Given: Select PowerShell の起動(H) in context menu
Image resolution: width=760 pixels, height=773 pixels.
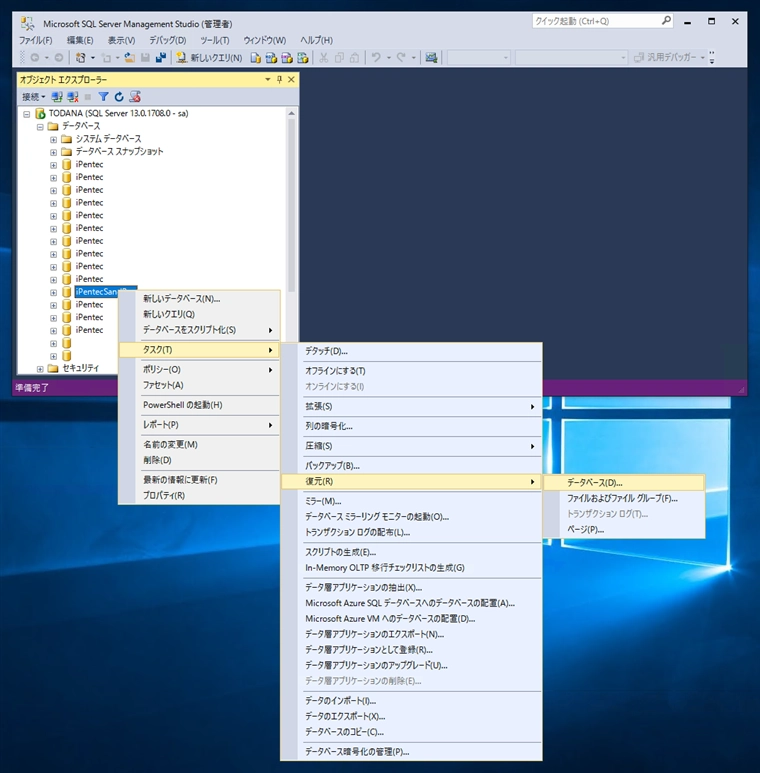Looking at the screenshot, I should [x=200, y=405].
